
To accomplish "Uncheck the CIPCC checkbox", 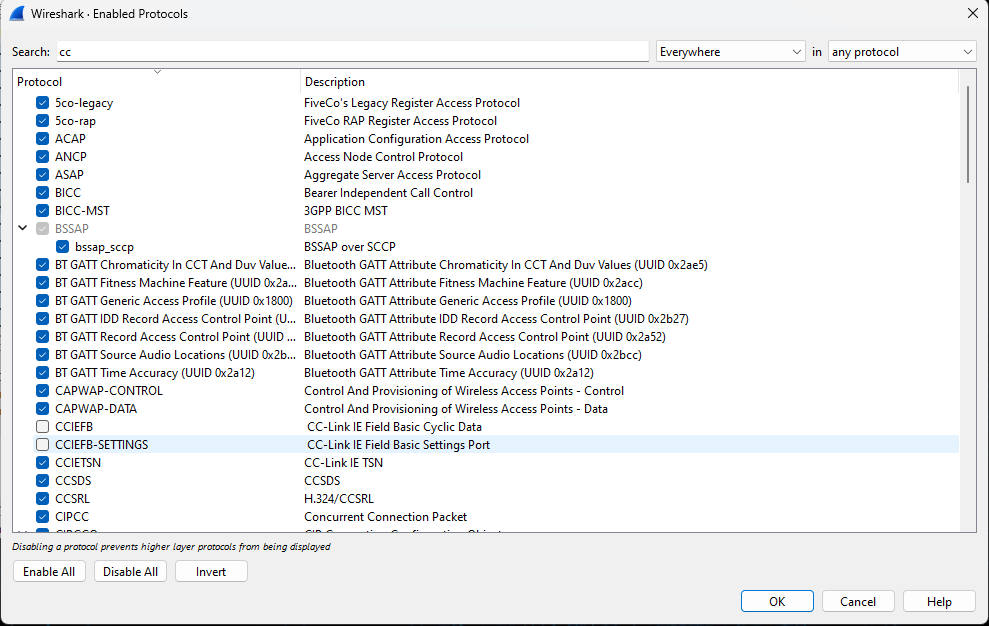I will tap(42, 516).
